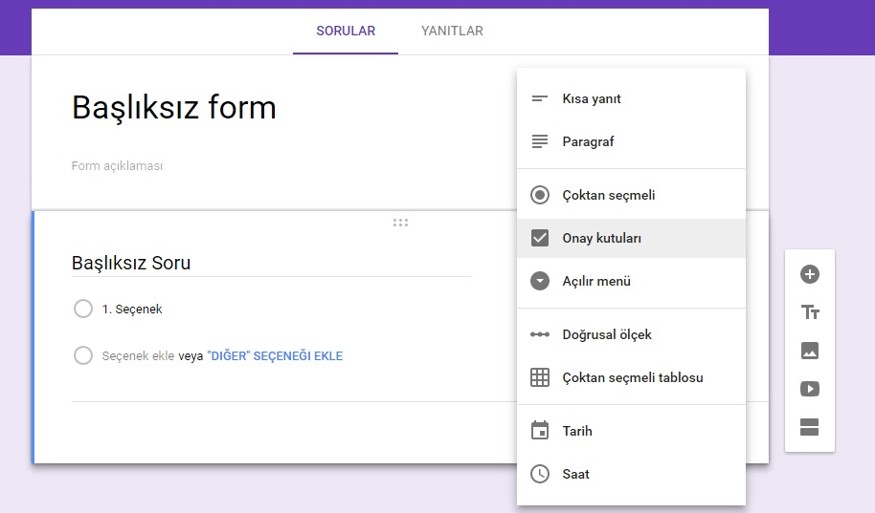Viewport: 875px width, 513px height.
Task: Select the Tarih calendar icon
Action: (540, 431)
